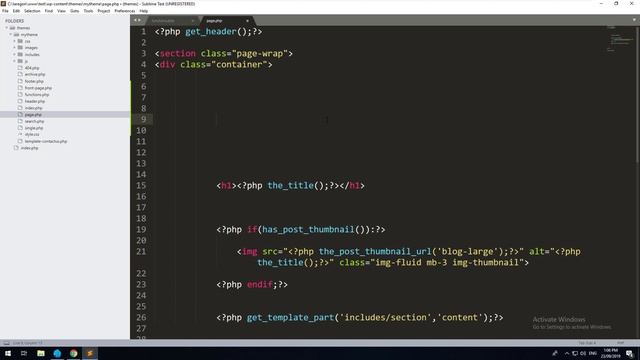Click get_template_part on line 26
This screenshot has width=640, height=360.
pos(290,317)
